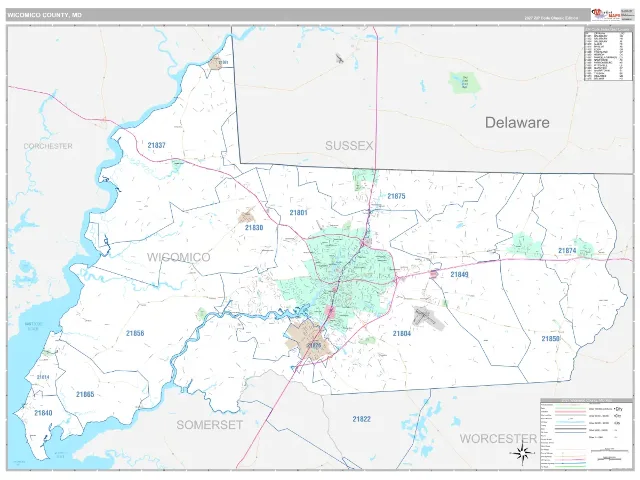Screen dimensions: 640x480
Task: Click the map legend box
Action: click(x=587, y=433)
